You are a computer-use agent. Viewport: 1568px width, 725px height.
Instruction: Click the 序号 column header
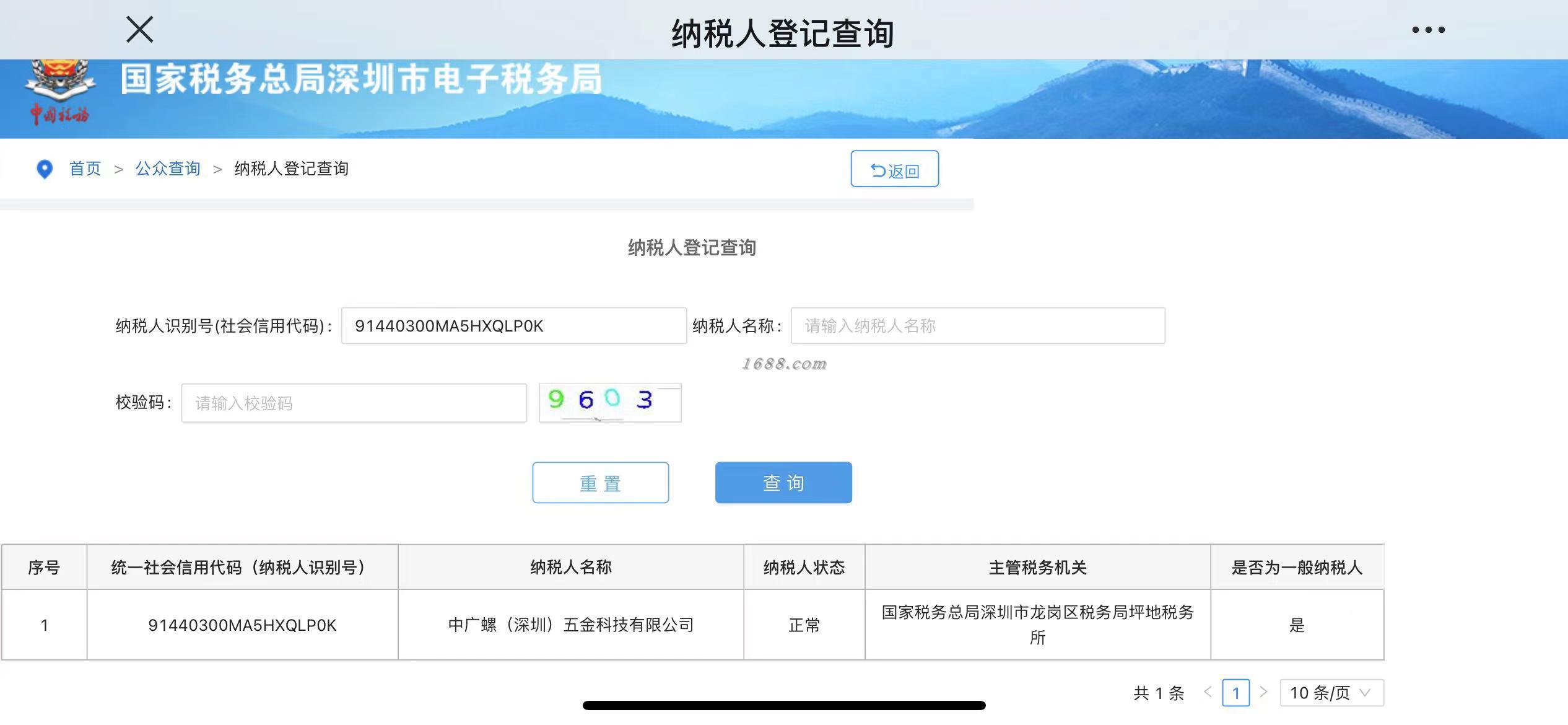pos(44,568)
